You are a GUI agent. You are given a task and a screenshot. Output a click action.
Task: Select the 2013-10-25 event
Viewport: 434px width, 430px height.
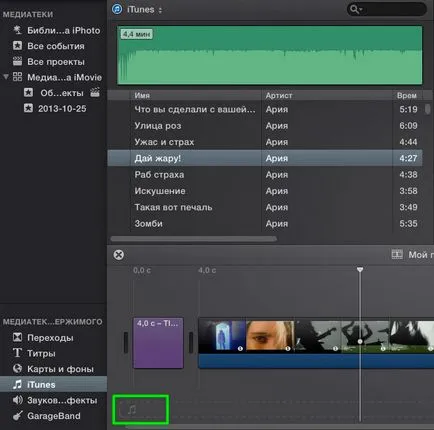pyautogui.click(x=62, y=109)
